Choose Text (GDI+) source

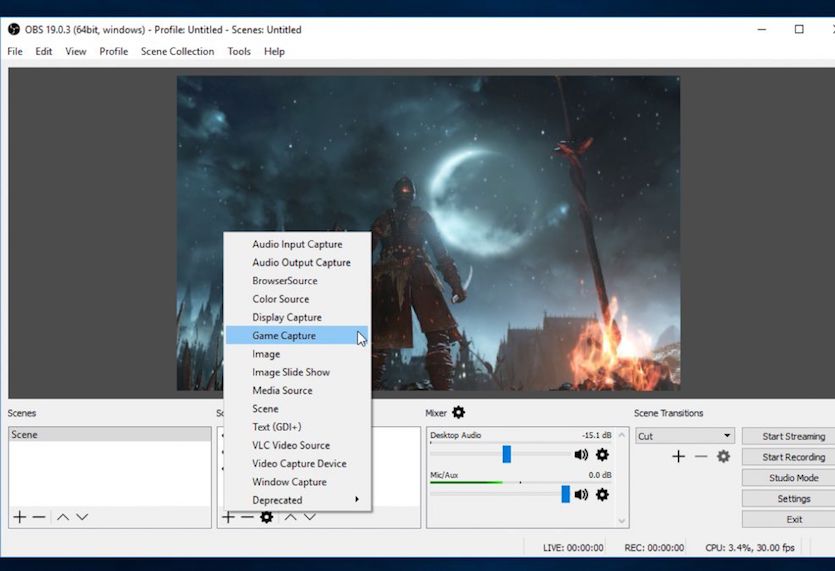[297, 427]
